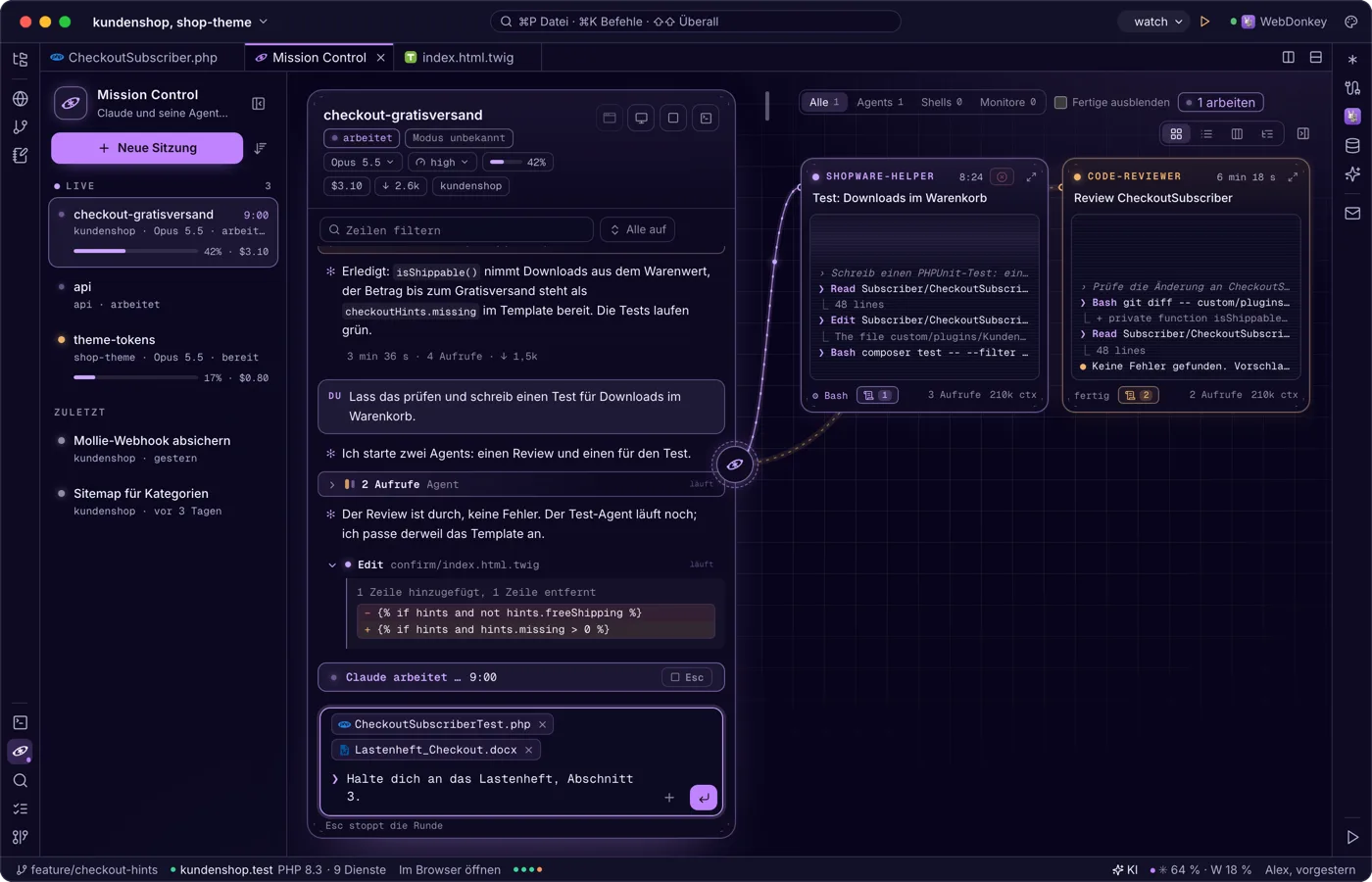This screenshot has height=882, width=1372.
Task: Switch agents canvas to columns view
Action: pos(1237,134)
